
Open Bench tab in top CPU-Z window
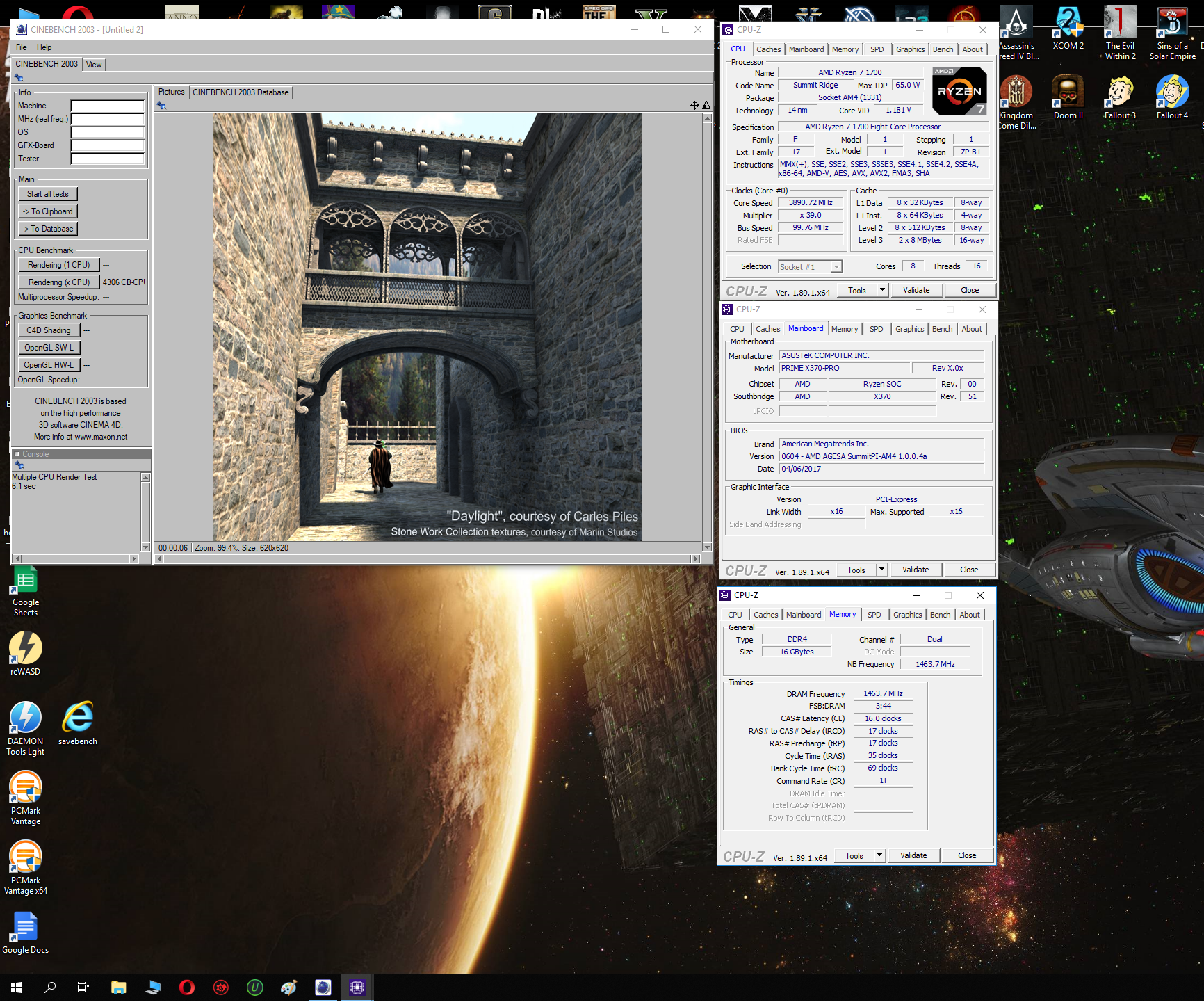[943, 49]
